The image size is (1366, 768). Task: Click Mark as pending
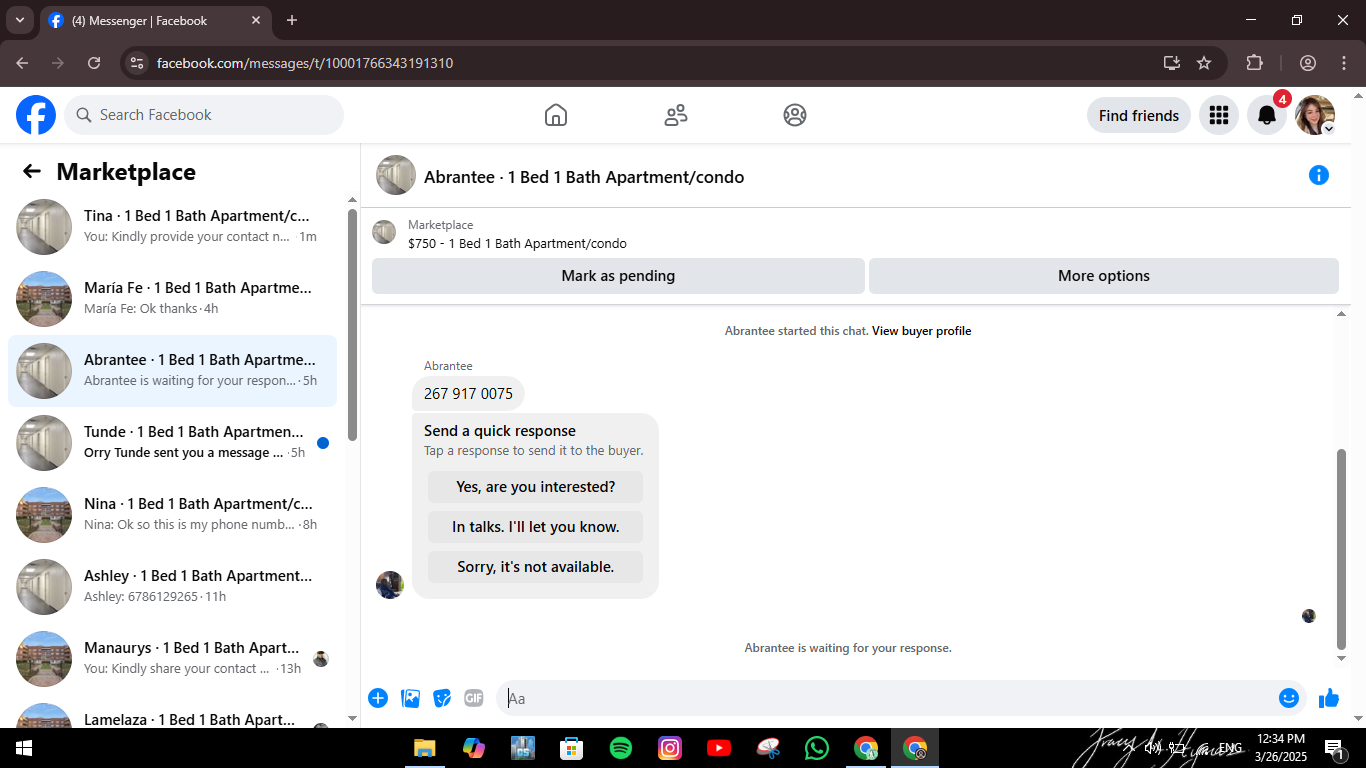pyautogui.click(x=618, y=276)
